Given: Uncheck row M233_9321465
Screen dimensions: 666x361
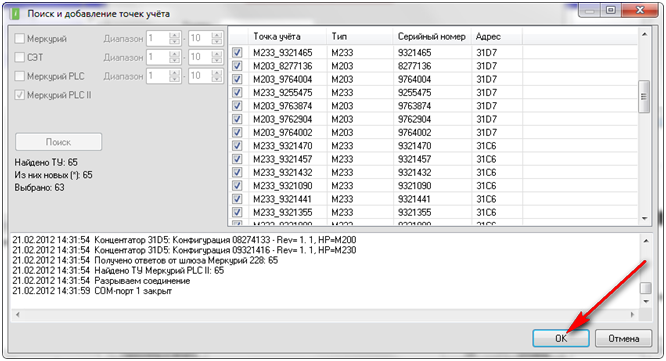Looking at the screenshot, I should point(237,53).
